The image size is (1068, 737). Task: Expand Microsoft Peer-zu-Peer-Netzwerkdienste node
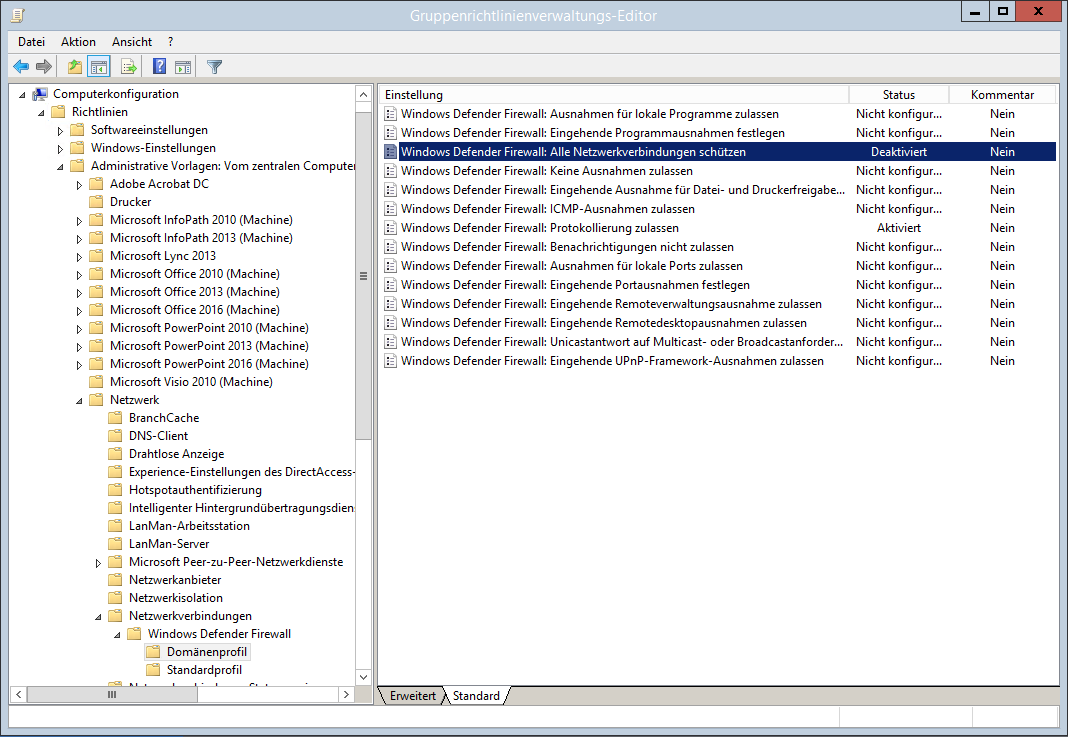click(98, 563)
